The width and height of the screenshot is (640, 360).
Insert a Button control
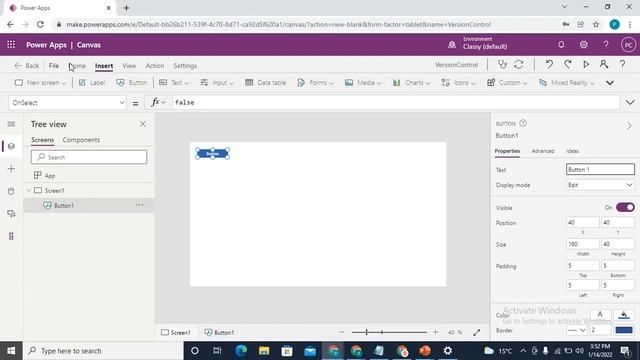point(131,83)
